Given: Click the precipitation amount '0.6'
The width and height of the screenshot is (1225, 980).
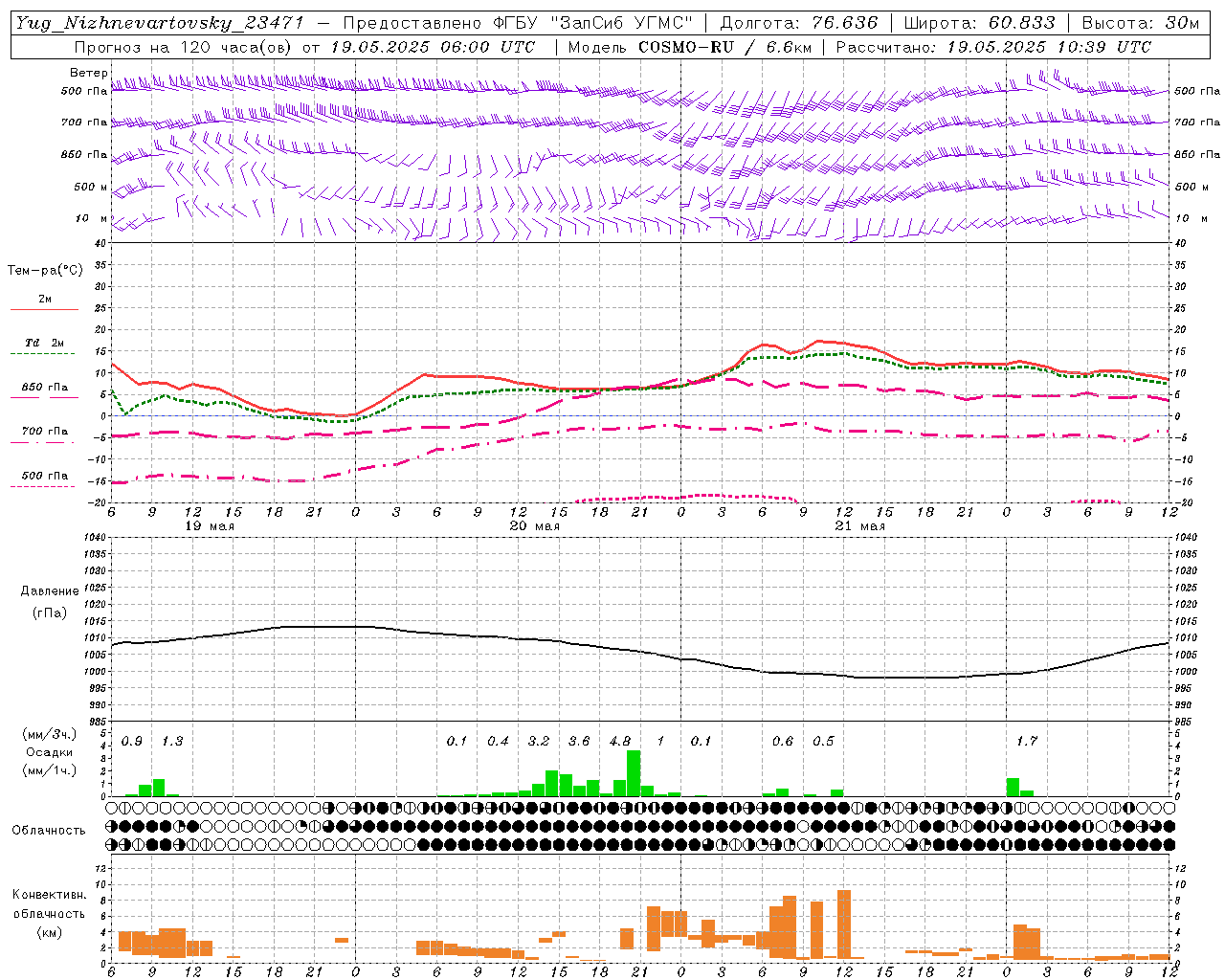Looking at the screenshot, I should pos(783,742).
